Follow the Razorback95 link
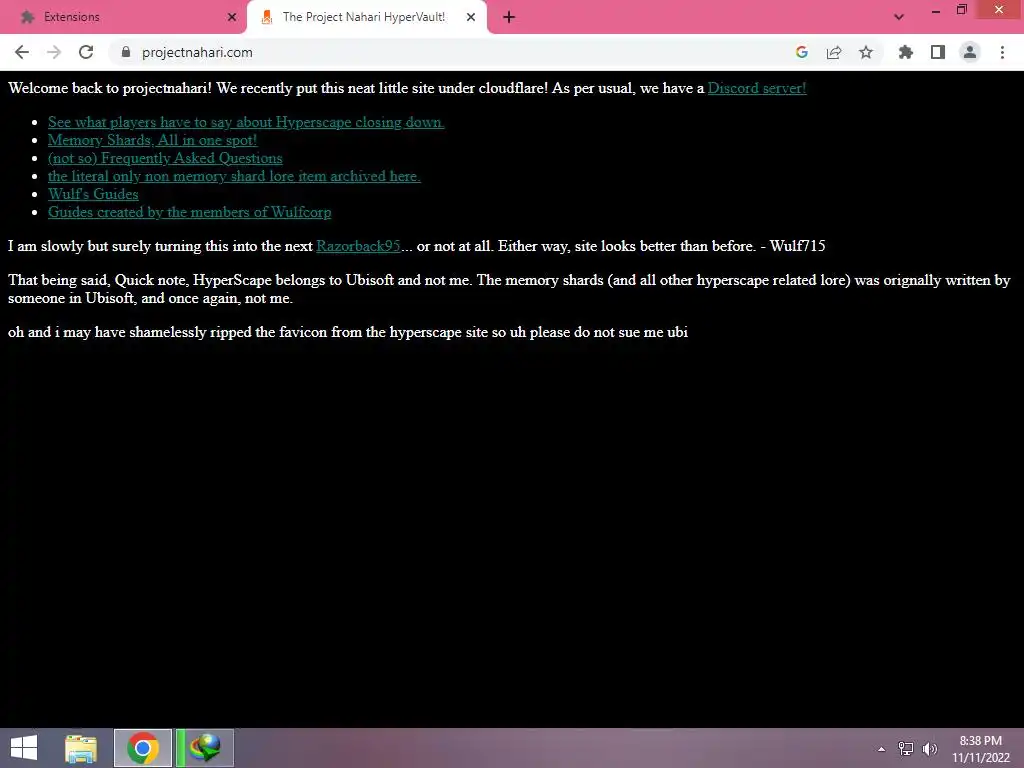The image size is (1024, 768). 358,246
